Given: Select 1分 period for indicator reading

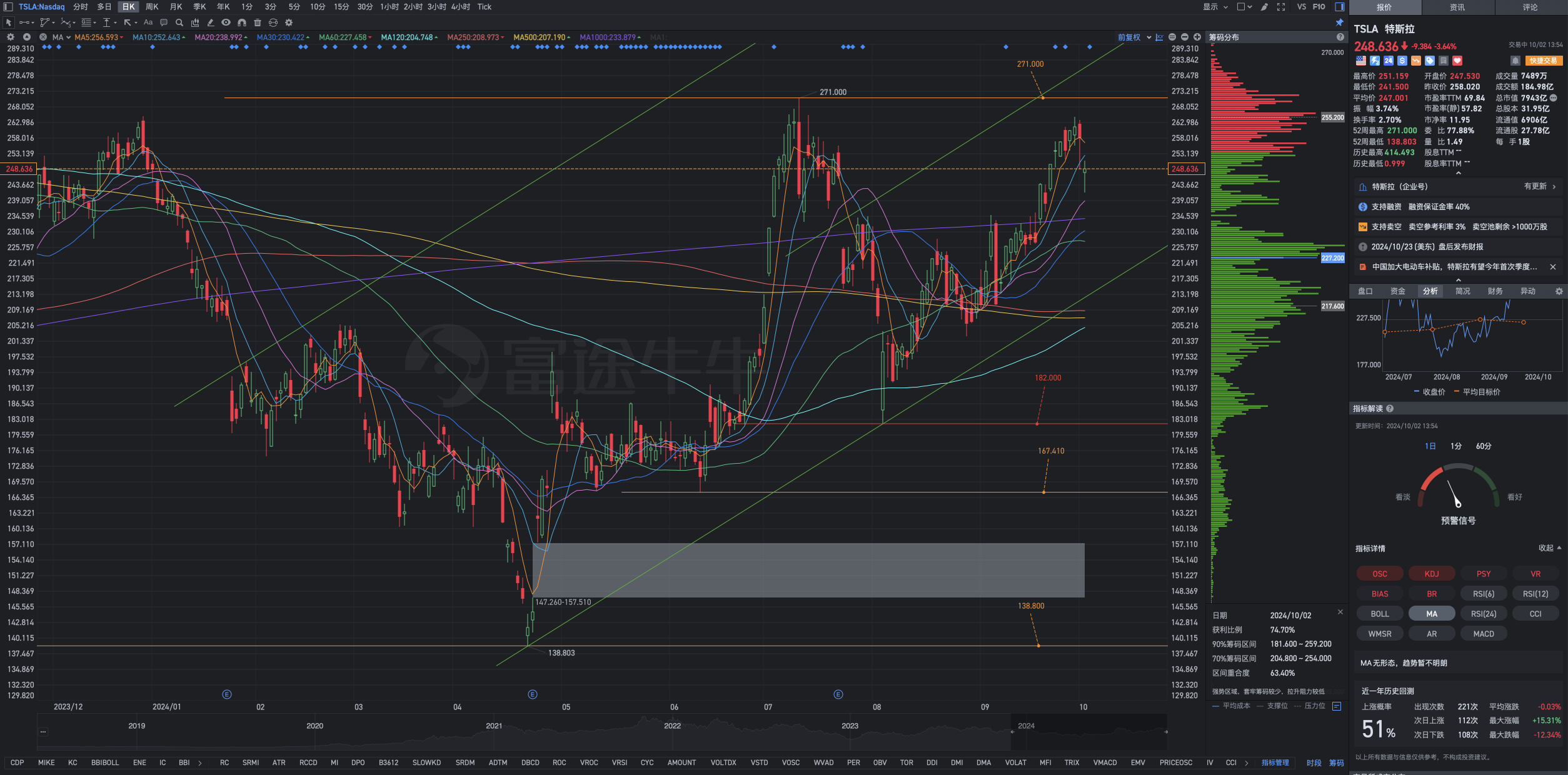Looking at the screenshot, I should coord(1456,446).
